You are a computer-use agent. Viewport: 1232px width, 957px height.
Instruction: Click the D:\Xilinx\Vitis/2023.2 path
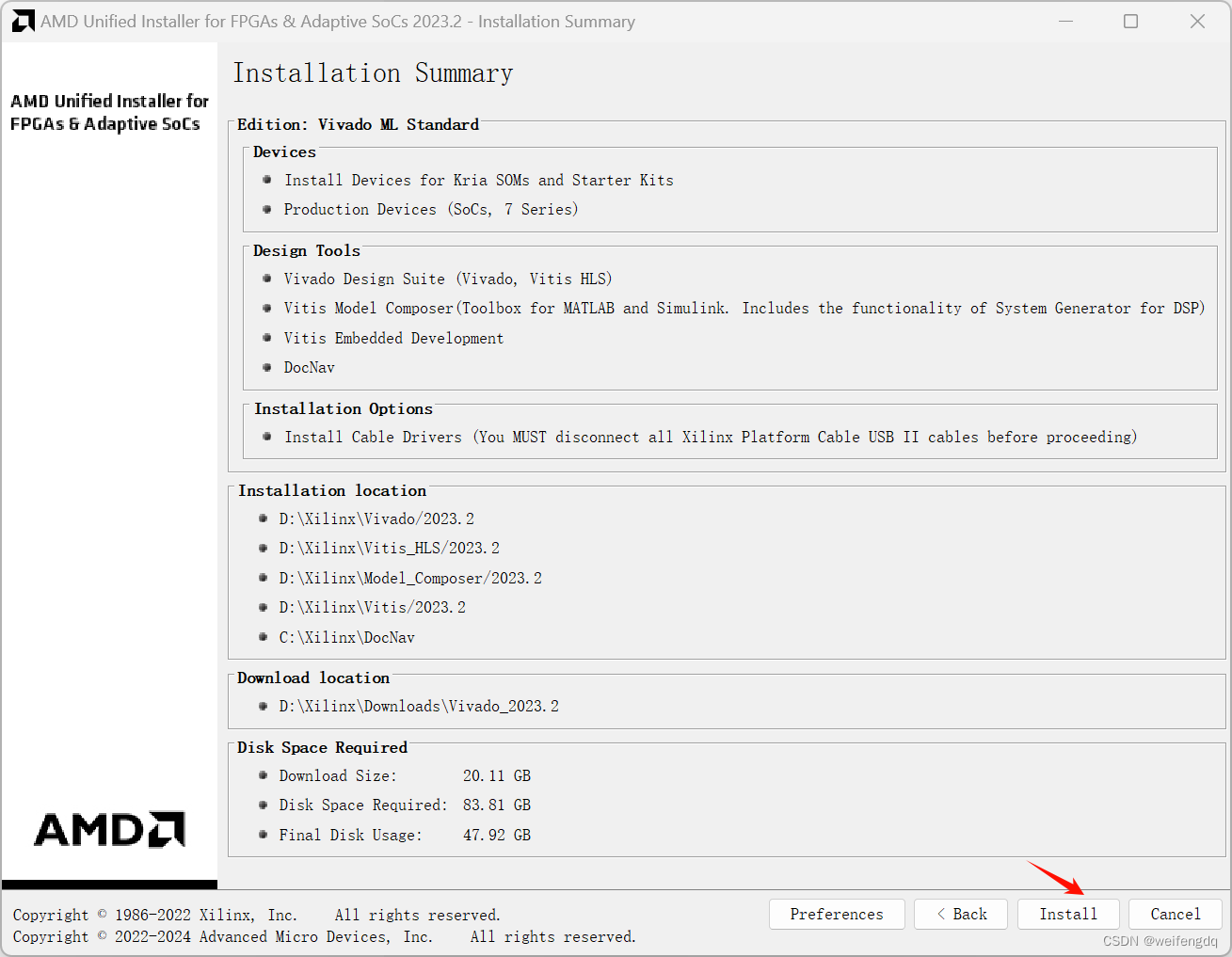coord(372,607)
